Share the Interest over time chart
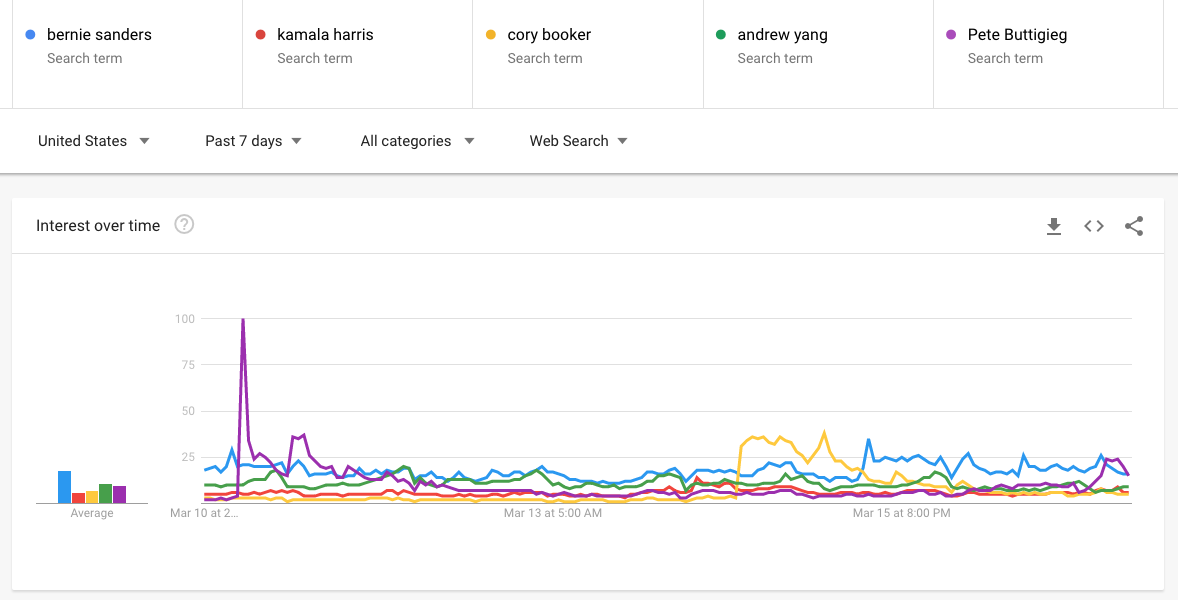This screenshot has height=600, width=1178. tap(1134, 226)
